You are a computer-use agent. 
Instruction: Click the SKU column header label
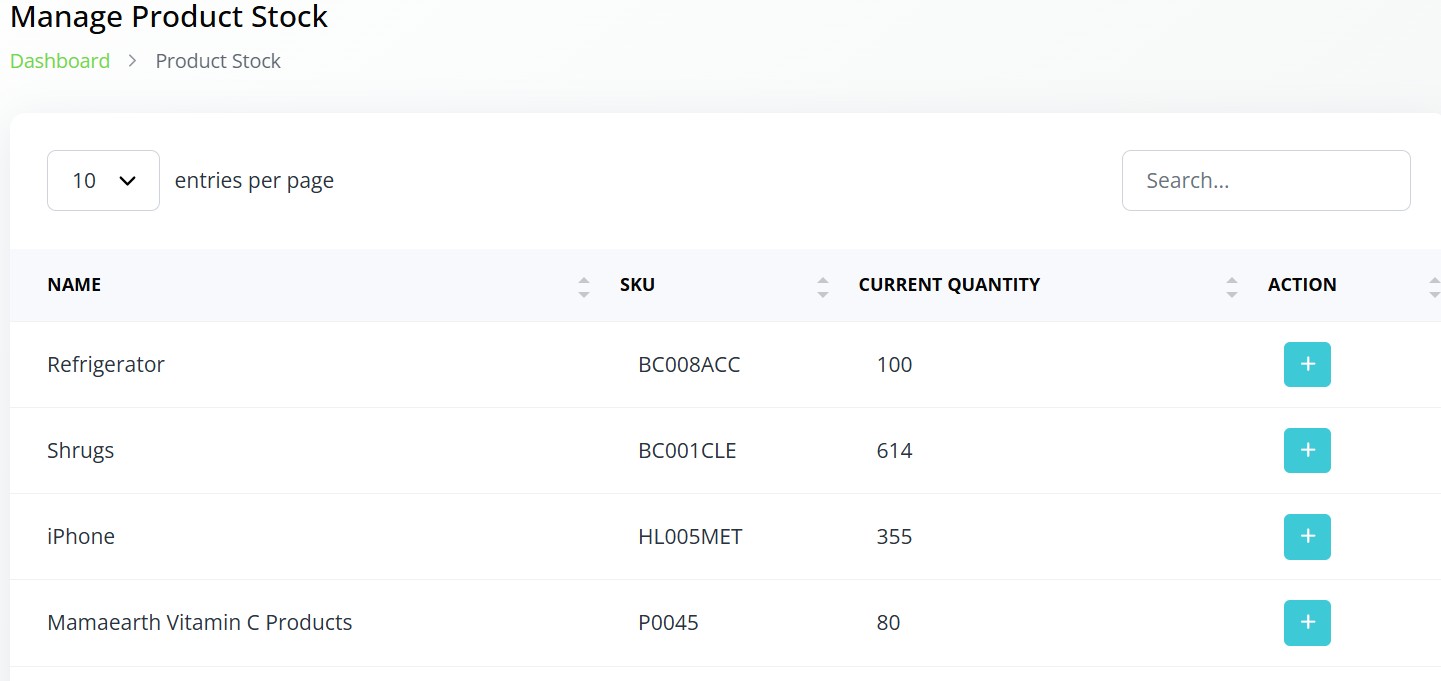[x=637, y=285]
